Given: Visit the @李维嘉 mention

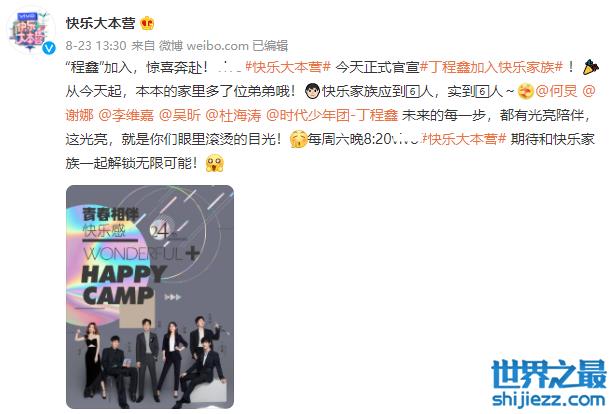Looking at the screenshot, I should pyautogui.click(x=126, y=115).
